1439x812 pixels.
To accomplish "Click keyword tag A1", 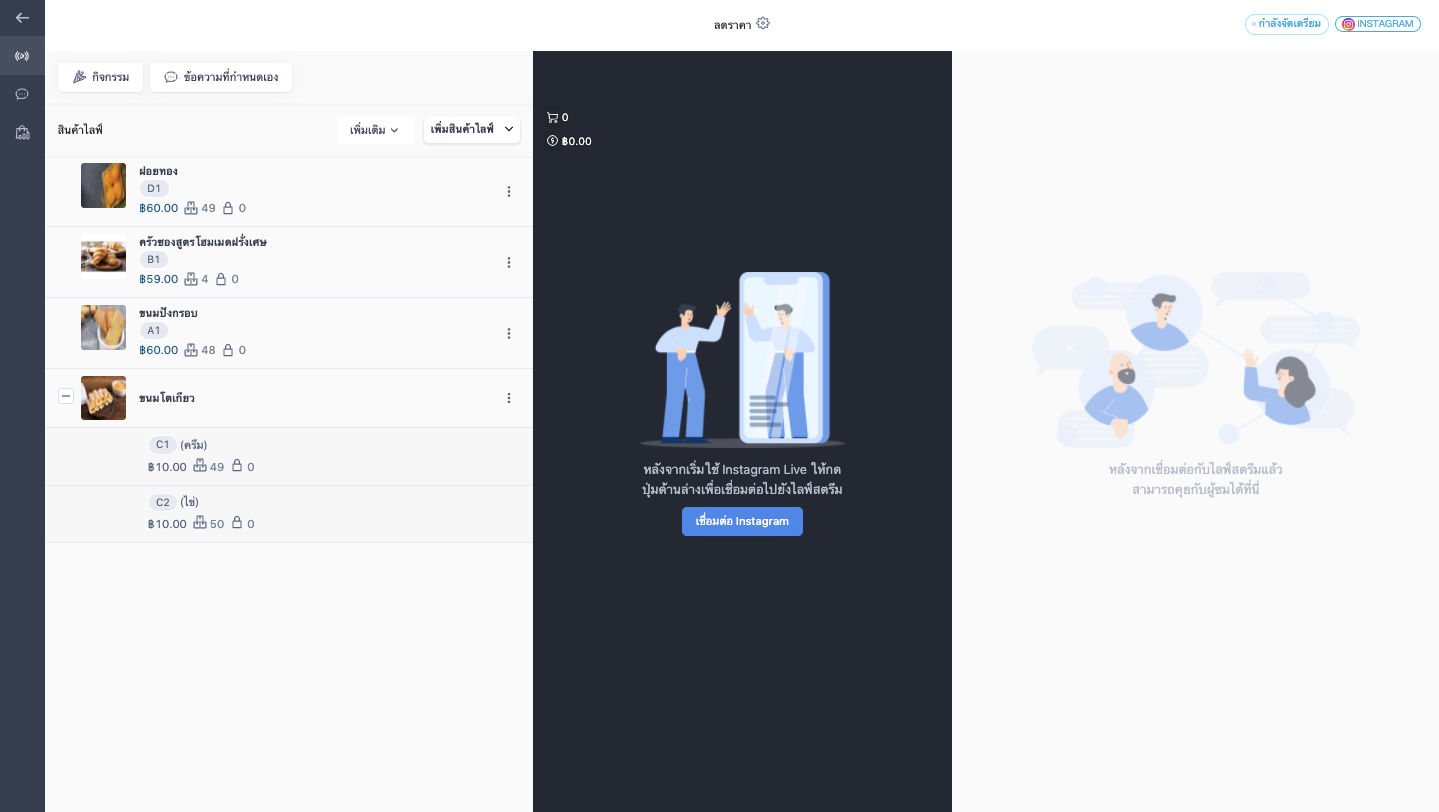I will 154,330.
